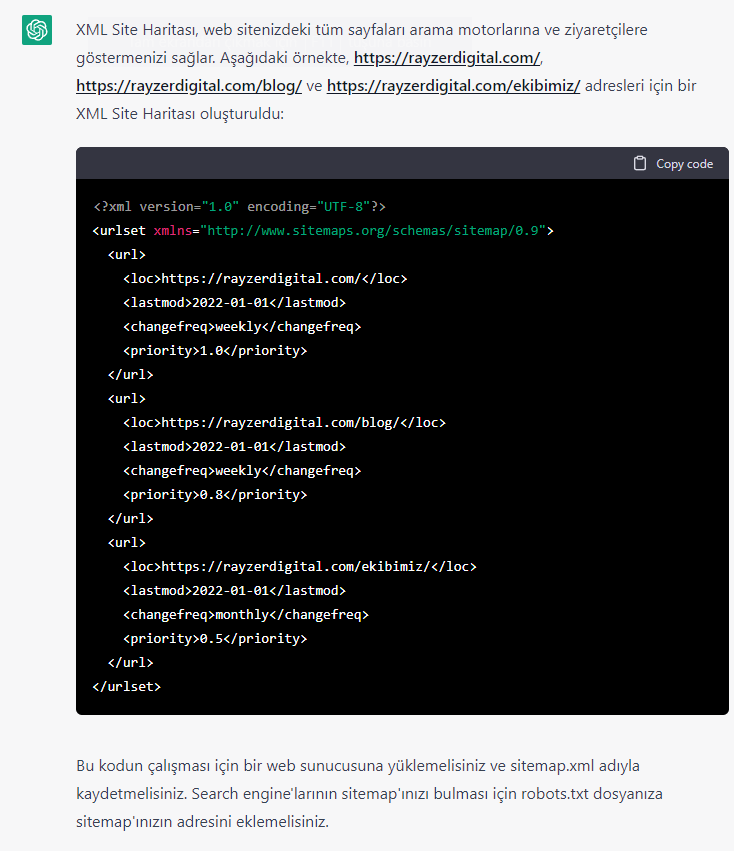The image size is (734, 851).
Task: Click the loc line for rayzerdigital.com/blog/
Action: click(x=284, y=423)
